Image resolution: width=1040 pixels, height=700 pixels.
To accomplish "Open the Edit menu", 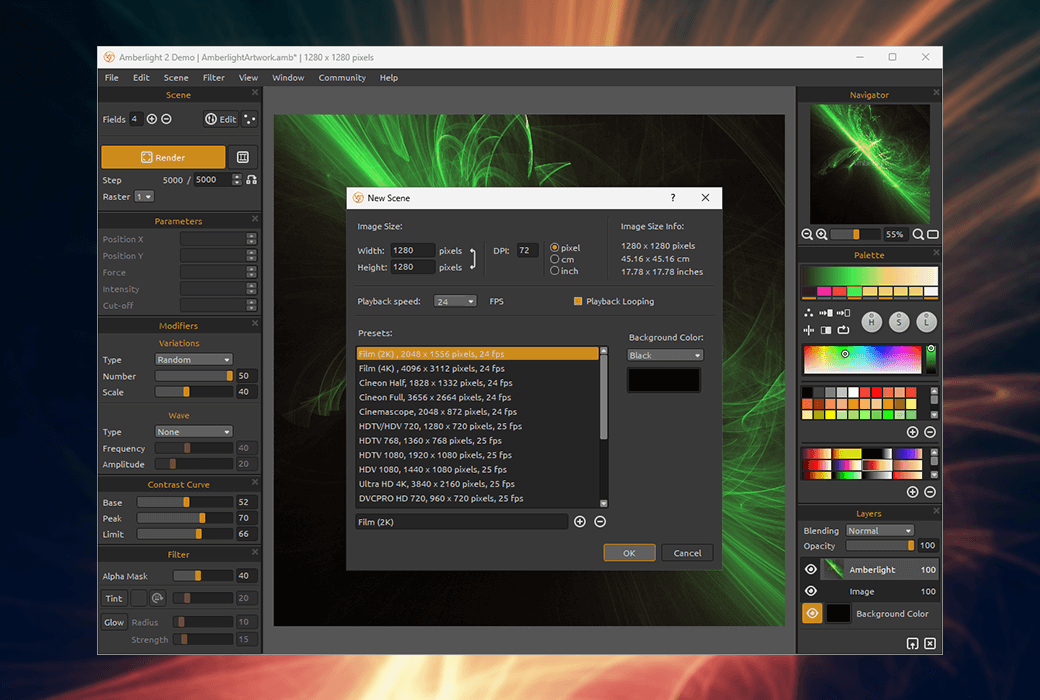I will coord(141,78).
